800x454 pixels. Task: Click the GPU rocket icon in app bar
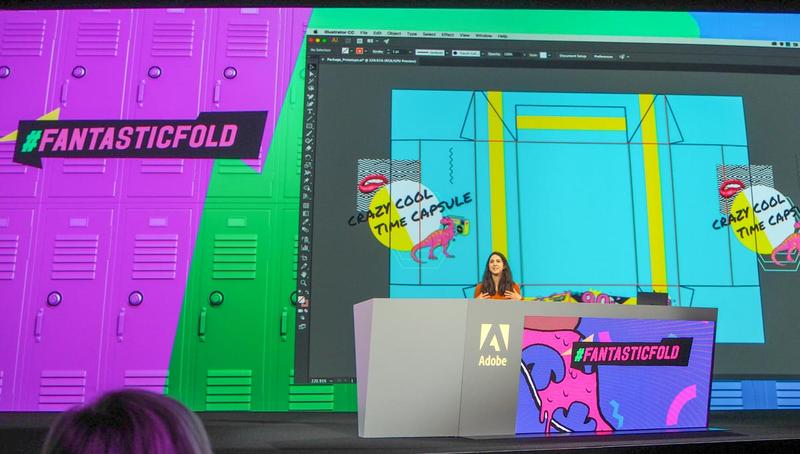point(386,41)
